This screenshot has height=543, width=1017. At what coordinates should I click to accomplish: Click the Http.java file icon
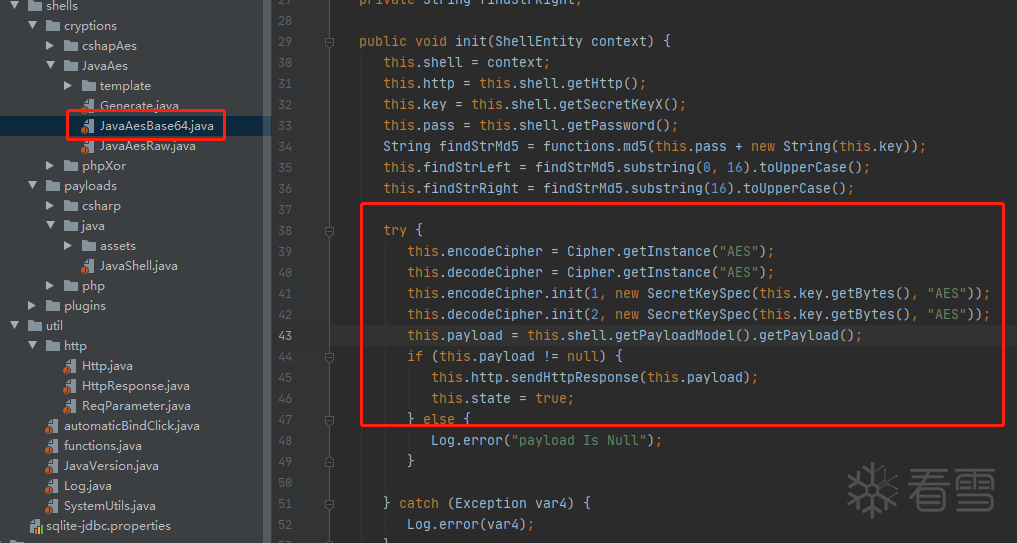[70, 367]
